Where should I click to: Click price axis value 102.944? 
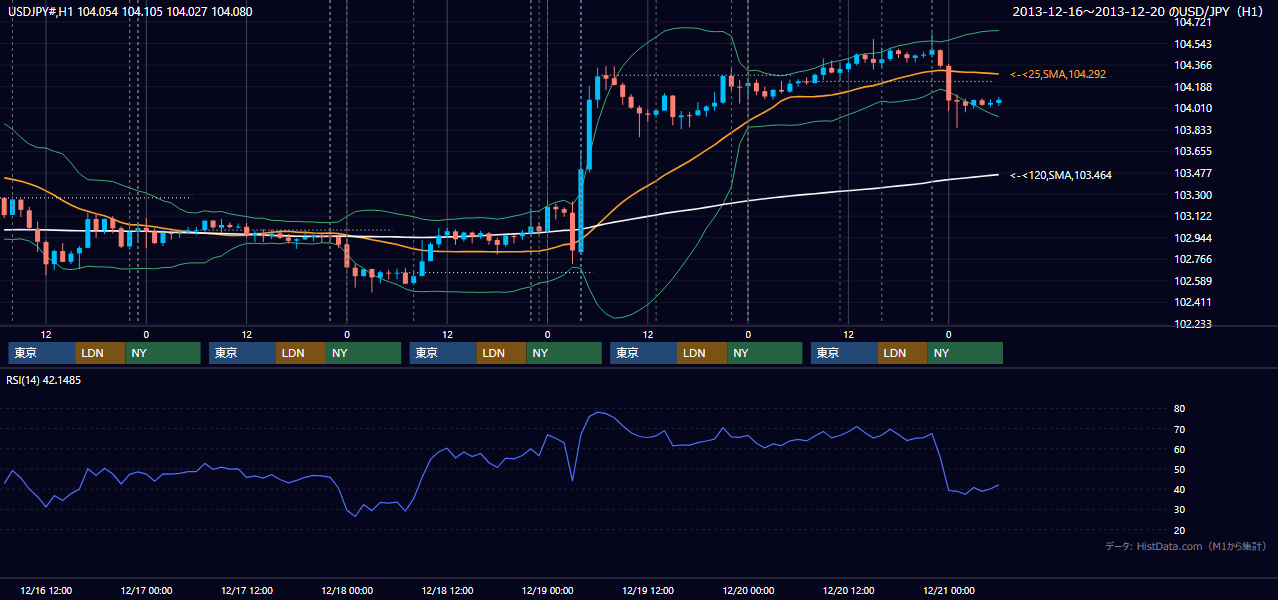coord(1195,238)
